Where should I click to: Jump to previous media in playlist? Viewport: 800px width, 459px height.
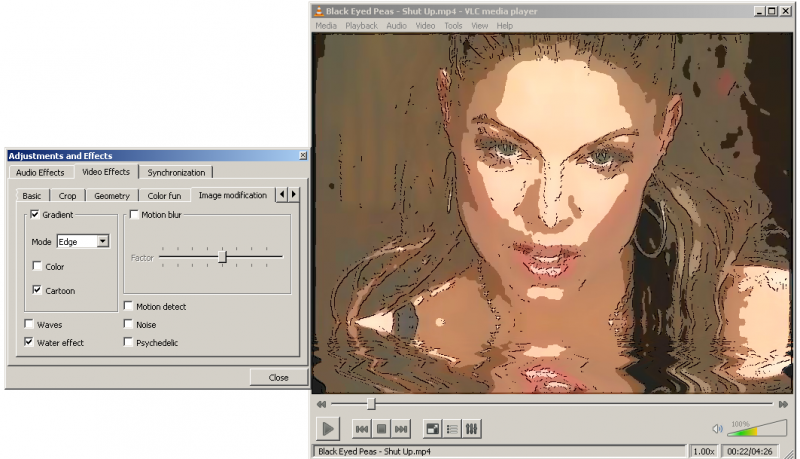click(x=361, y=429)
